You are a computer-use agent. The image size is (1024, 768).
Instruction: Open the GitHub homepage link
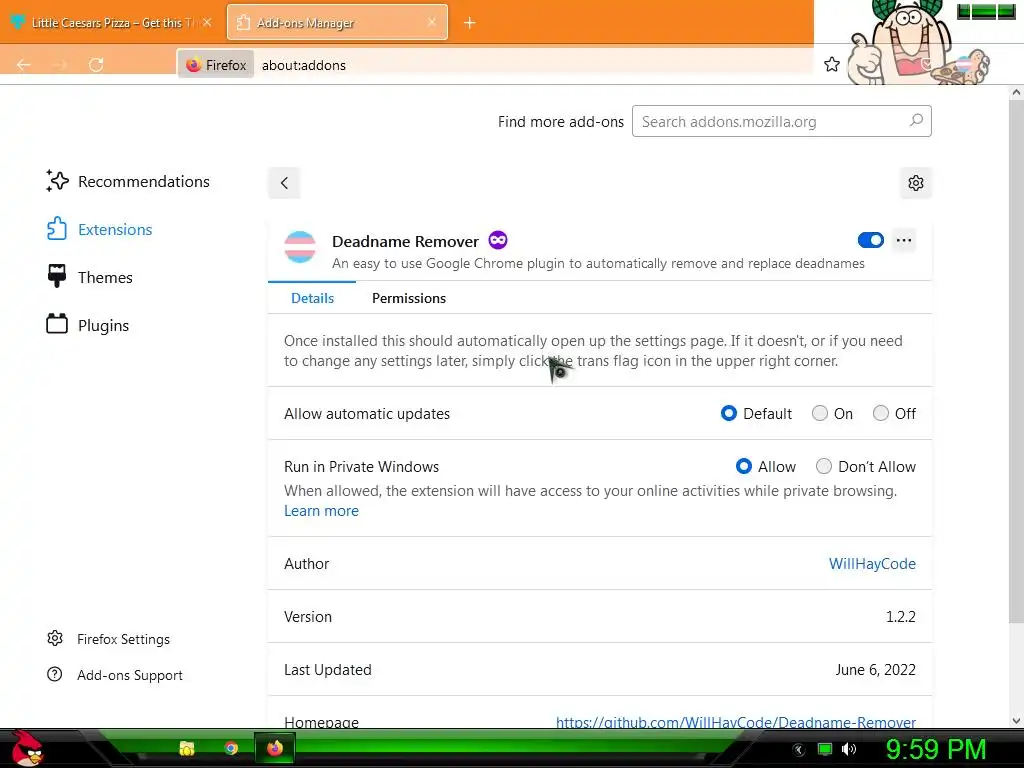point(735,721)
